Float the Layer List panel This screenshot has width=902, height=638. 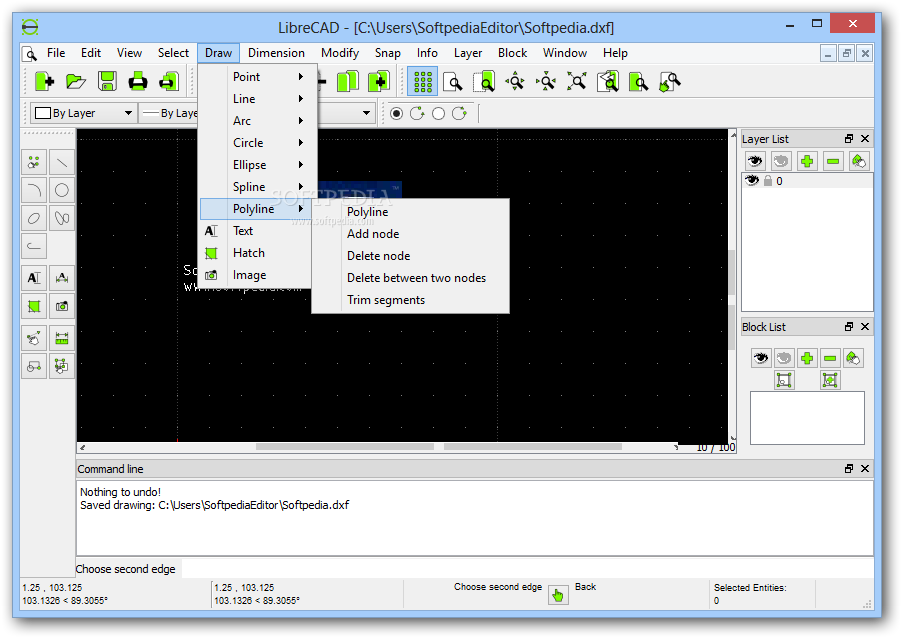849,139
